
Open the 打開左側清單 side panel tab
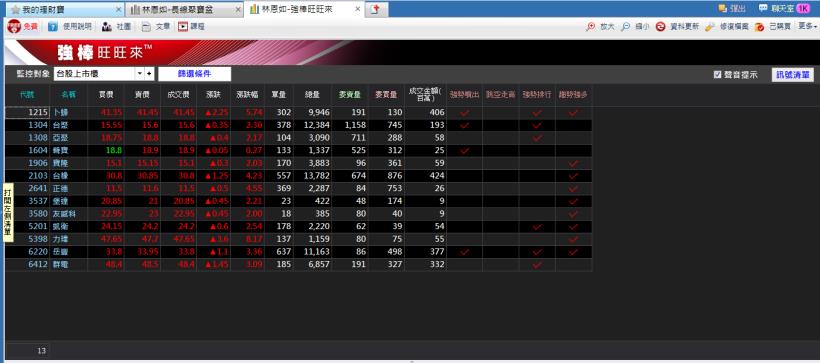tap(8, 212)
